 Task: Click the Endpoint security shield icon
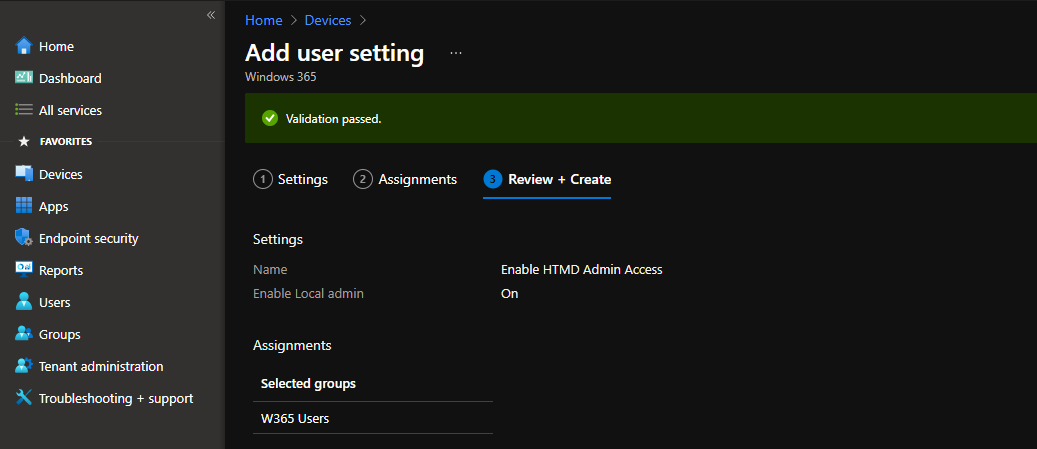pos(24,237)
